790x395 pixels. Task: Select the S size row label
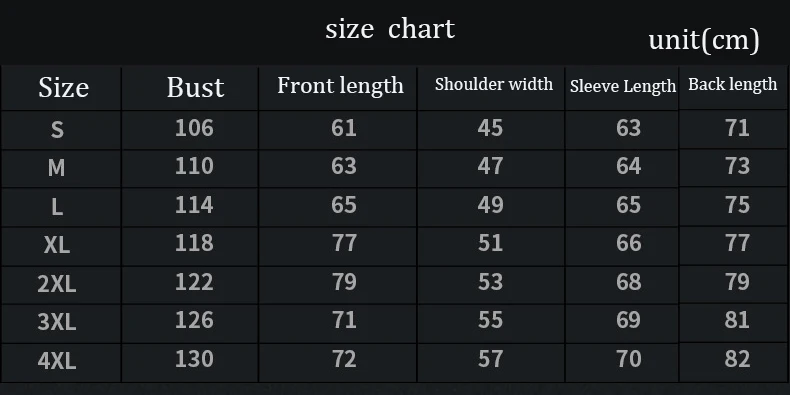(57, 130)
